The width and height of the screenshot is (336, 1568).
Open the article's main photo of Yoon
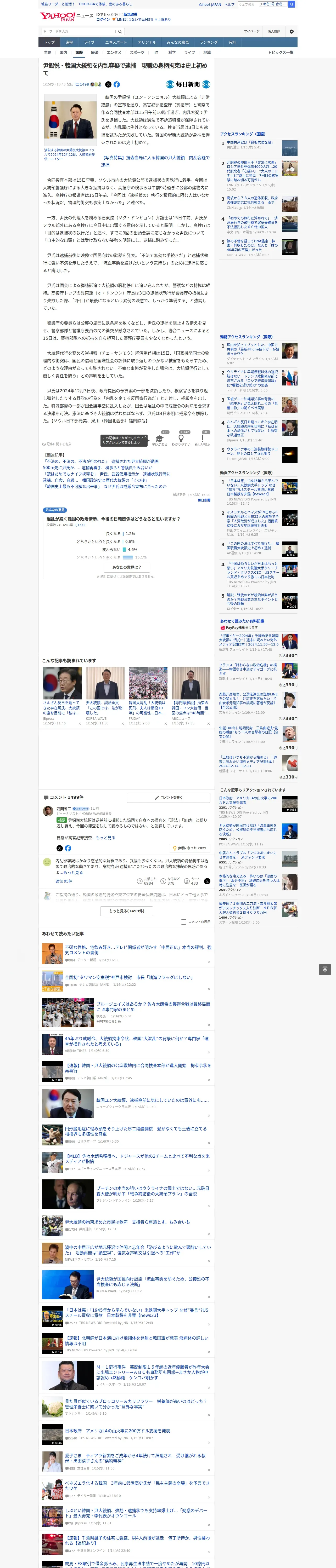(70, 120)
